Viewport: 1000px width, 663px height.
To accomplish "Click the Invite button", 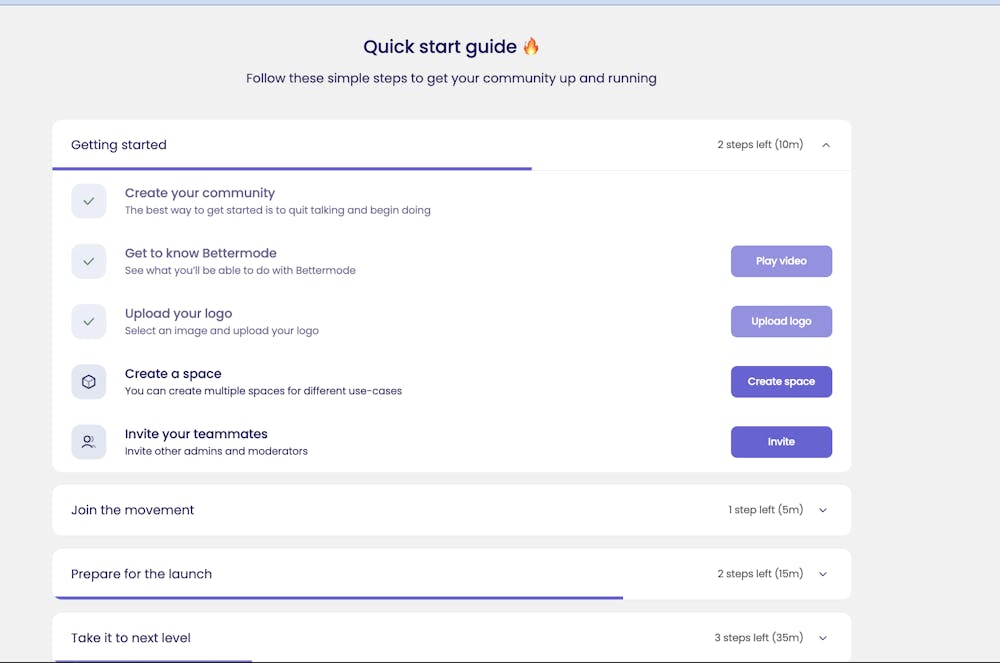I will point(781,441).
